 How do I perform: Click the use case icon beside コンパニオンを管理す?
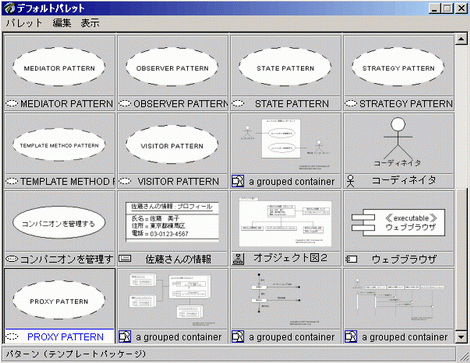12,259
